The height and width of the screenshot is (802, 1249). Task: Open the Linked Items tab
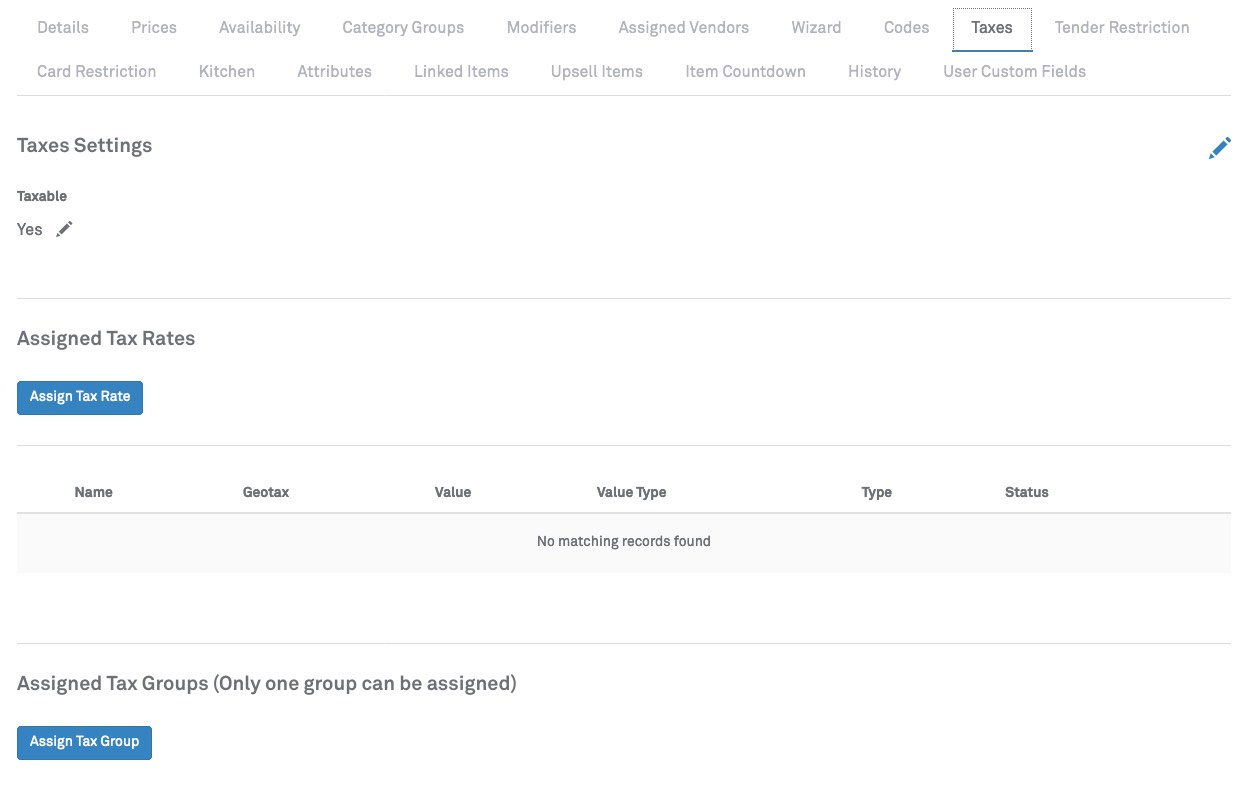[461, 72]
